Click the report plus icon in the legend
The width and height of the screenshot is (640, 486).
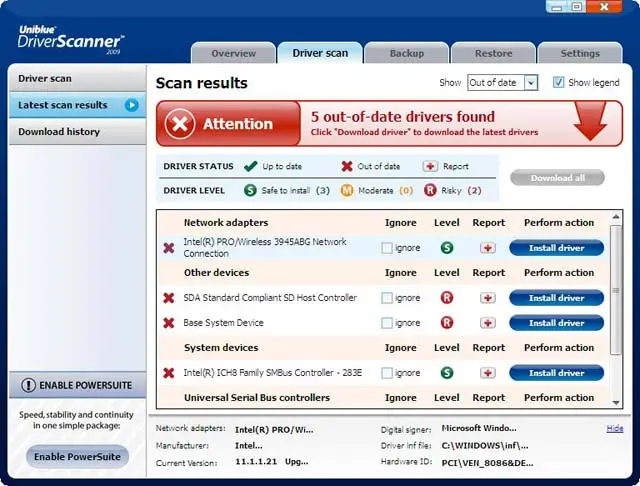click(x=430, y=166)
